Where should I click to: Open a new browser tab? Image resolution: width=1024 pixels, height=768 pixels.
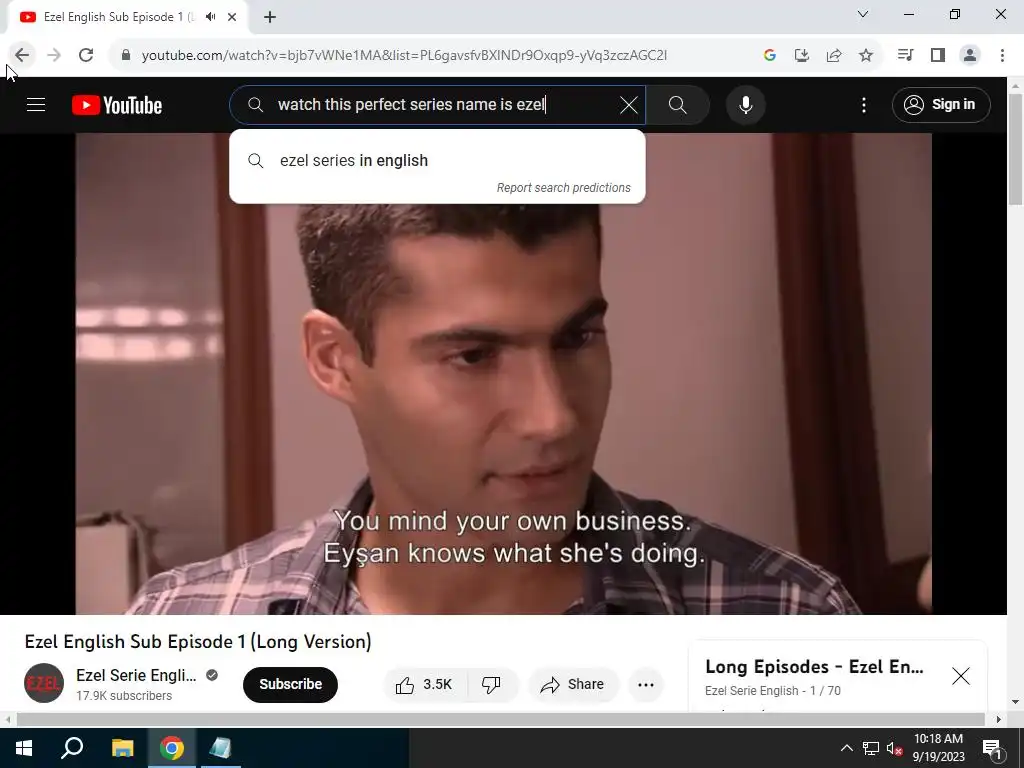270,17
